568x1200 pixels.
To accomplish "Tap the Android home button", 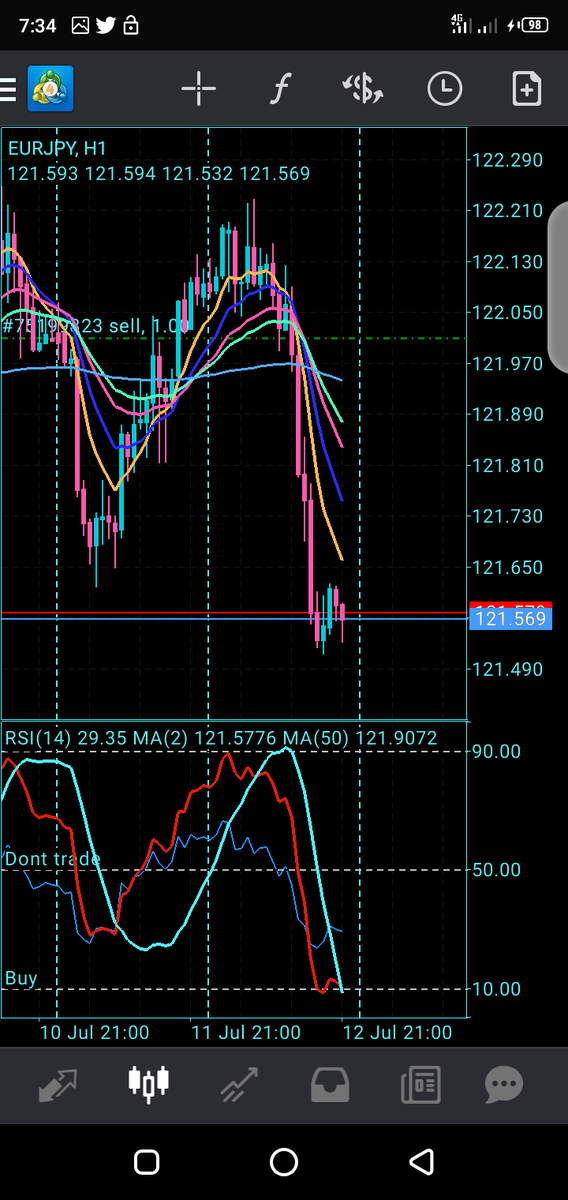I will click(x=284, y=1162).
